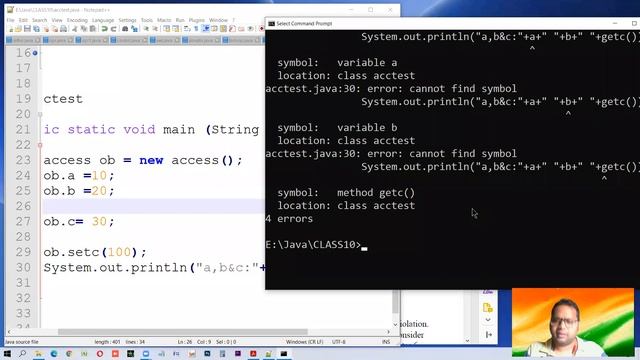The image size is (640, 360).
Task: Click the taskbar Search magnifier icon
Action: [x=23, y=353]
